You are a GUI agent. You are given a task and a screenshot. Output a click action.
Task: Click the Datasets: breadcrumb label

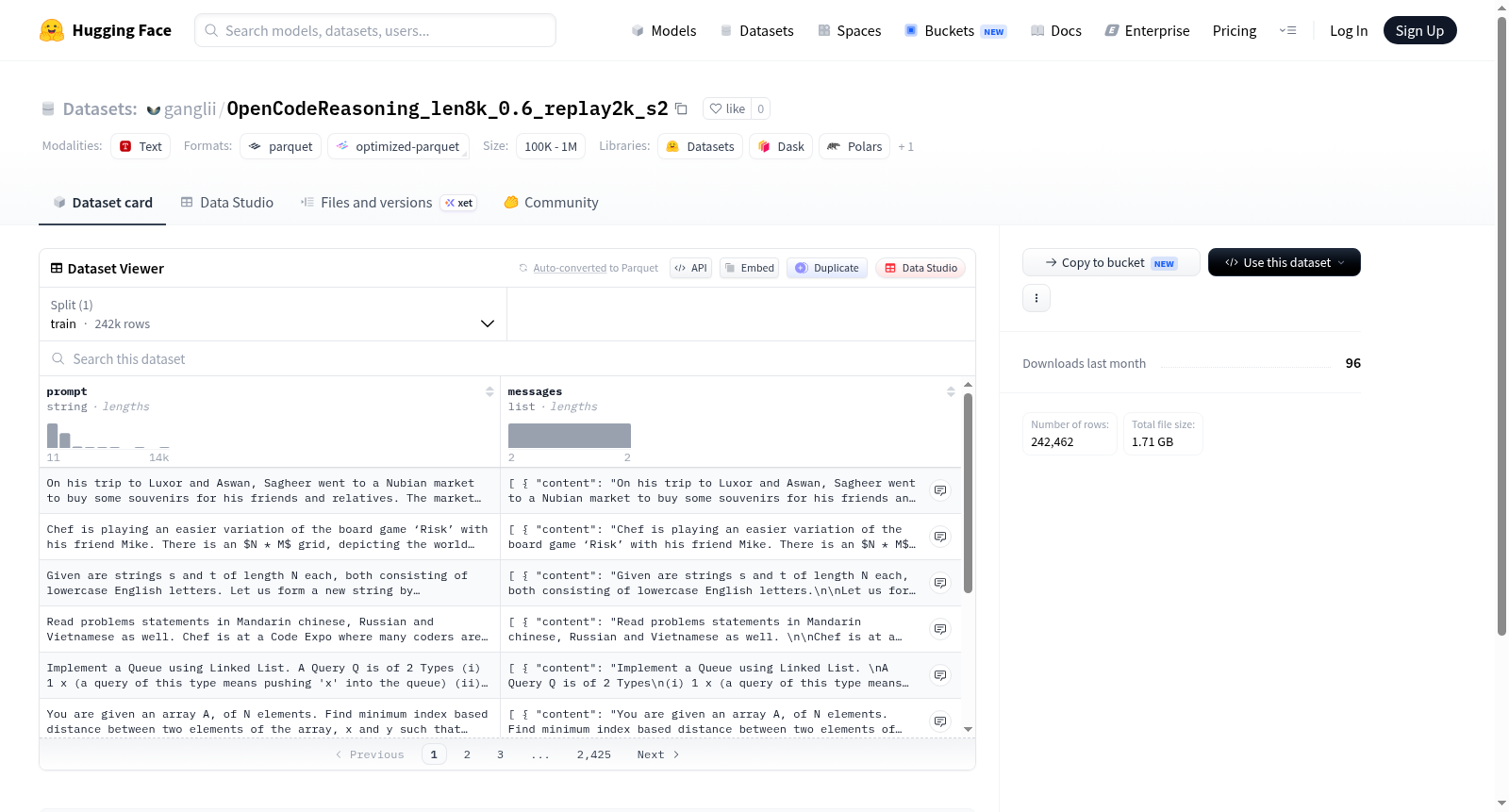click(100, 109)
